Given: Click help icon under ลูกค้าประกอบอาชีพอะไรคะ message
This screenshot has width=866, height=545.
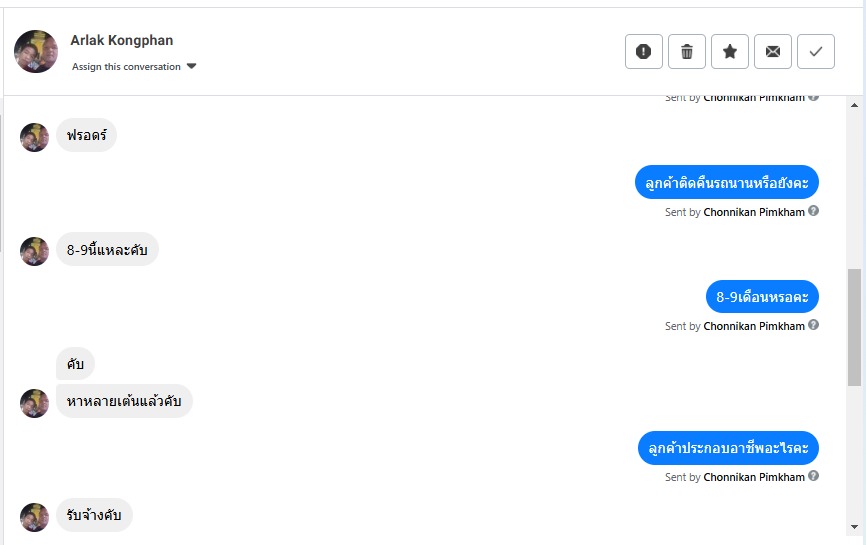Looking at the screenshot, I should [x=814, y=476].
